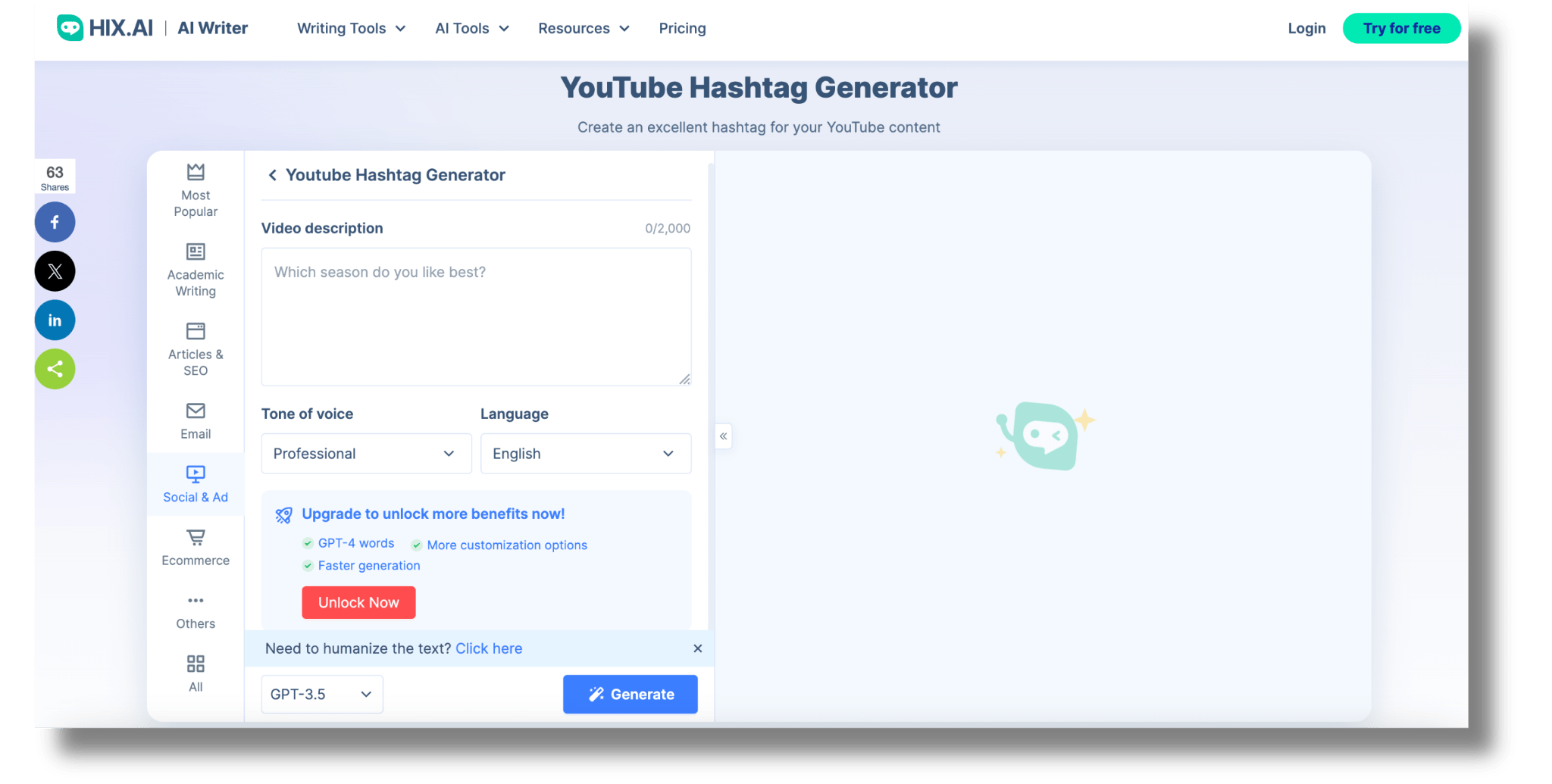Show All tools grid category
The width and height of the screenshot is (1552, 784).
(x=196, y=674)
